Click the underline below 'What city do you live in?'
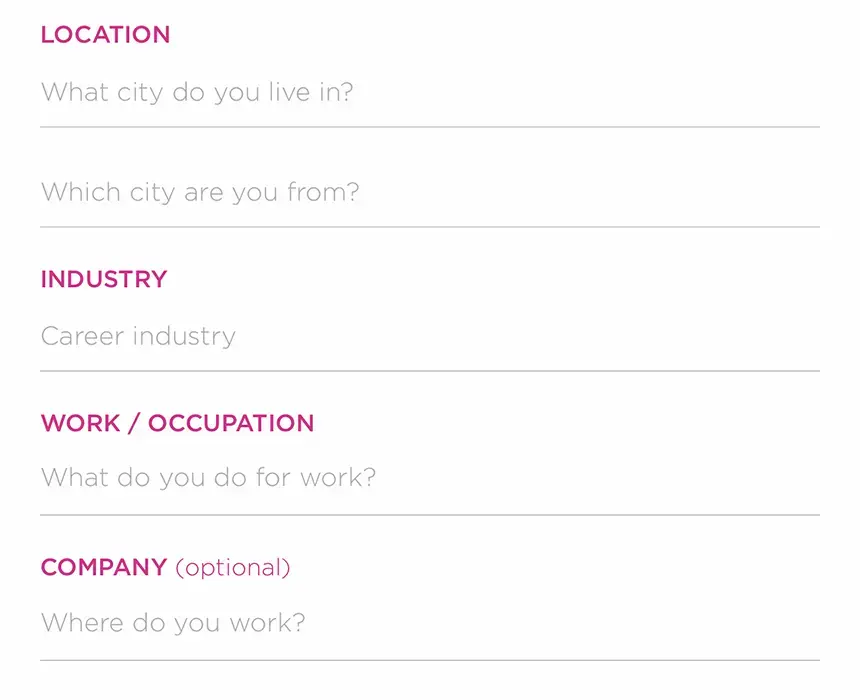Screen dimensions: 860x700 (430, 126)
